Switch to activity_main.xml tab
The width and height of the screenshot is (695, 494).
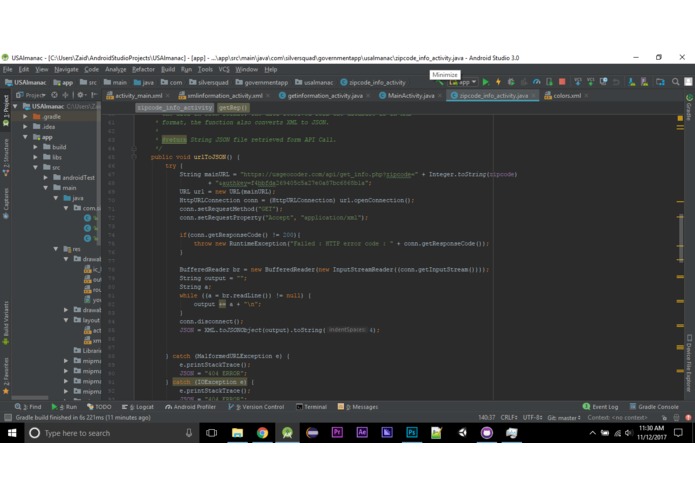tap(138, 96)
